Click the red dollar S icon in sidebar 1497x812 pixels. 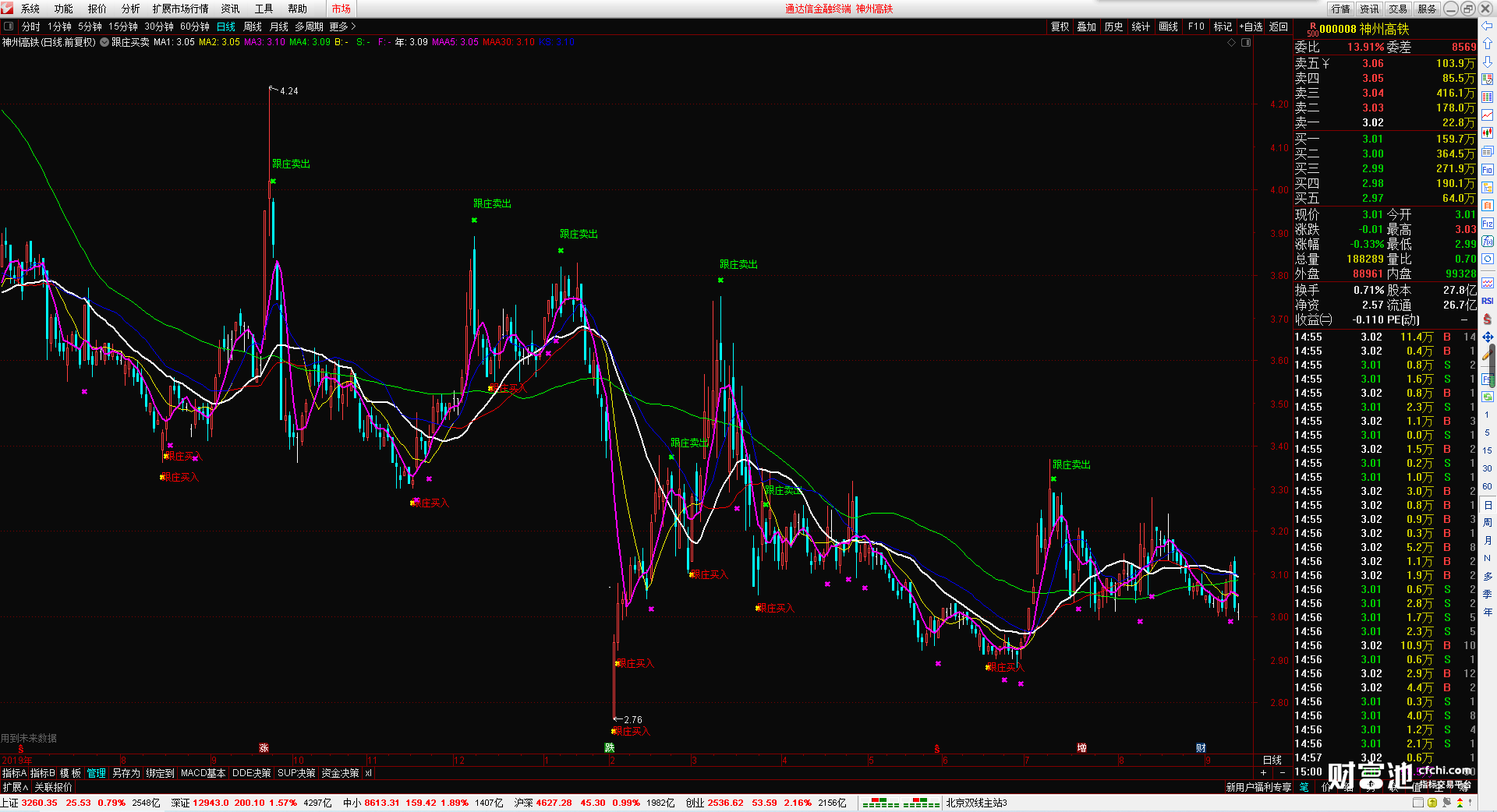(x=1488, y=319)
